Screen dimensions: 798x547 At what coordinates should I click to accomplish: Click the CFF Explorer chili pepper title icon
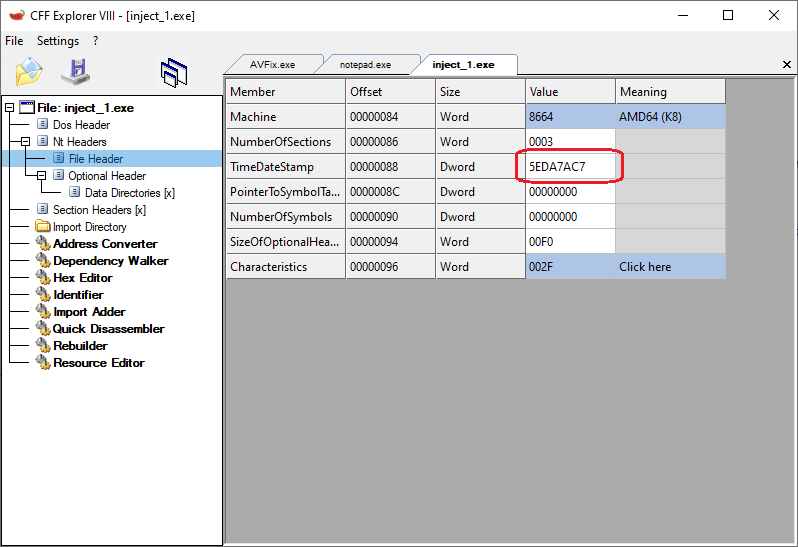[16, 15]
